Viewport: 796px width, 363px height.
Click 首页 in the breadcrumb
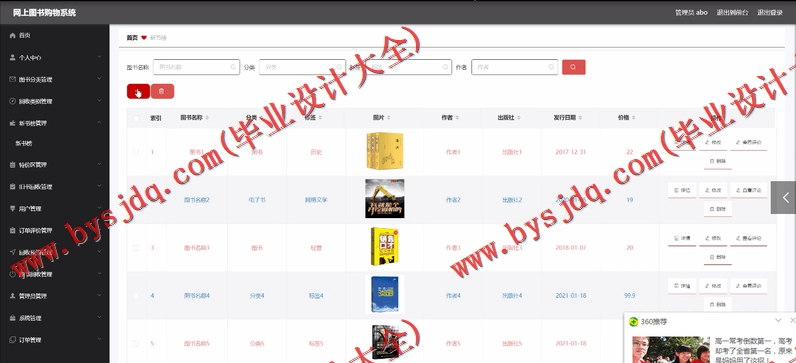coord(132,38)
